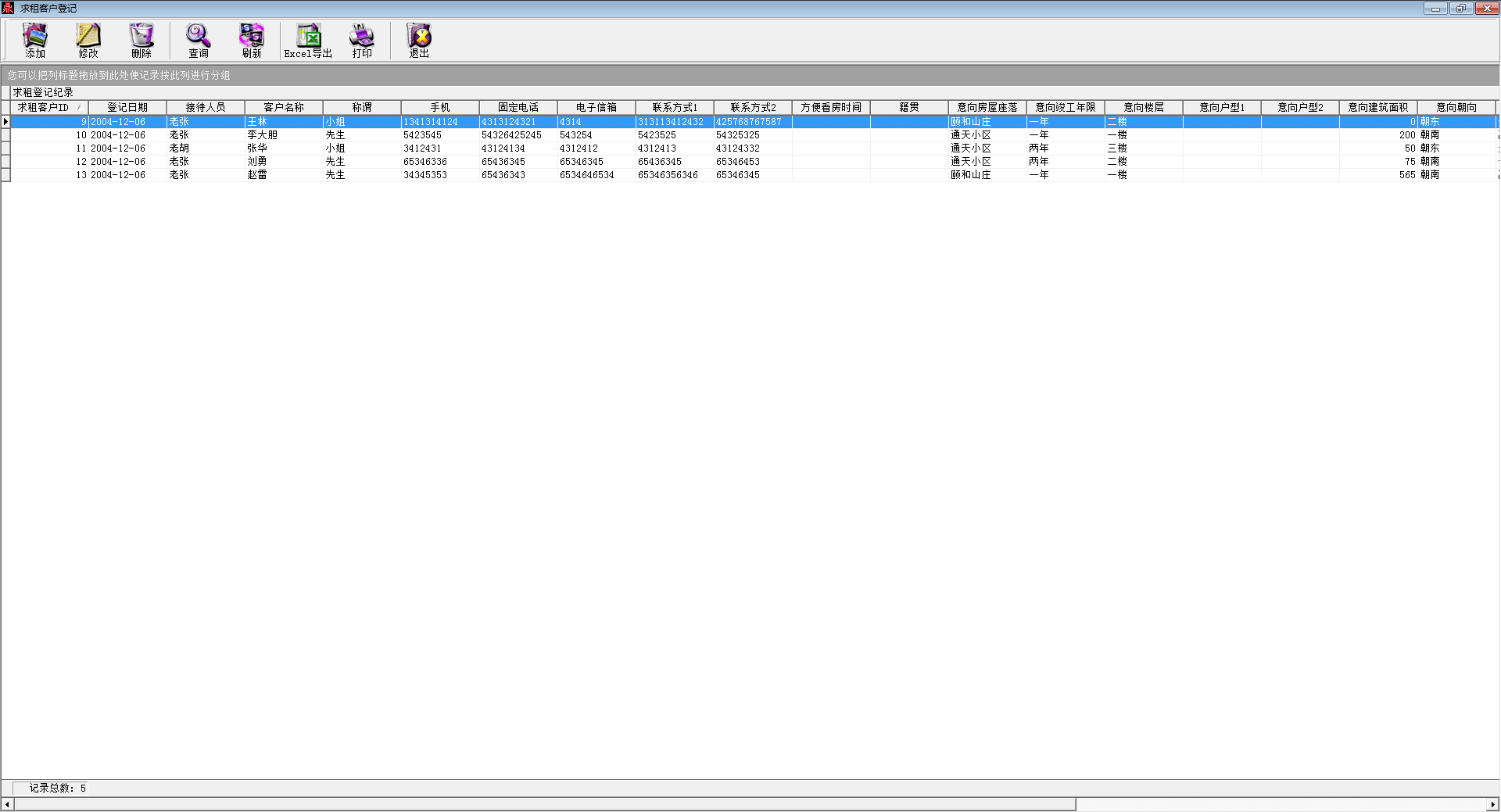Screen dimensions: 1501x812
Task: Sort by 求租客户ID column header
Action: coord(49,107)
